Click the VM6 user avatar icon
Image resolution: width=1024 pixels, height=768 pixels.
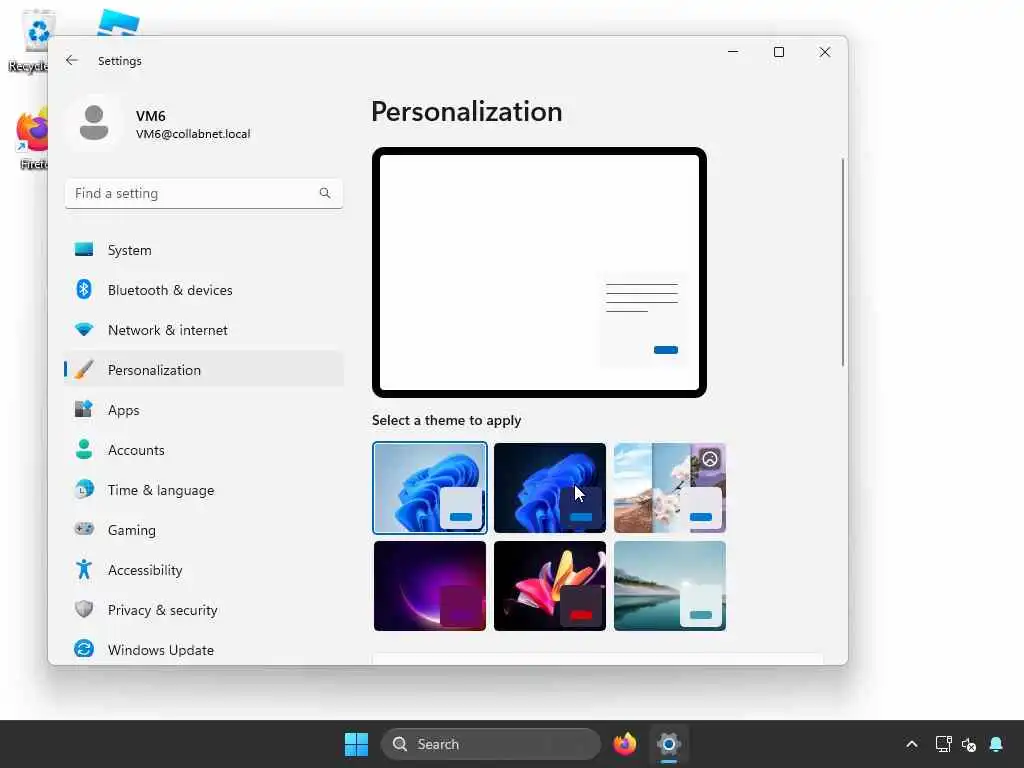(x=94, y=123)
